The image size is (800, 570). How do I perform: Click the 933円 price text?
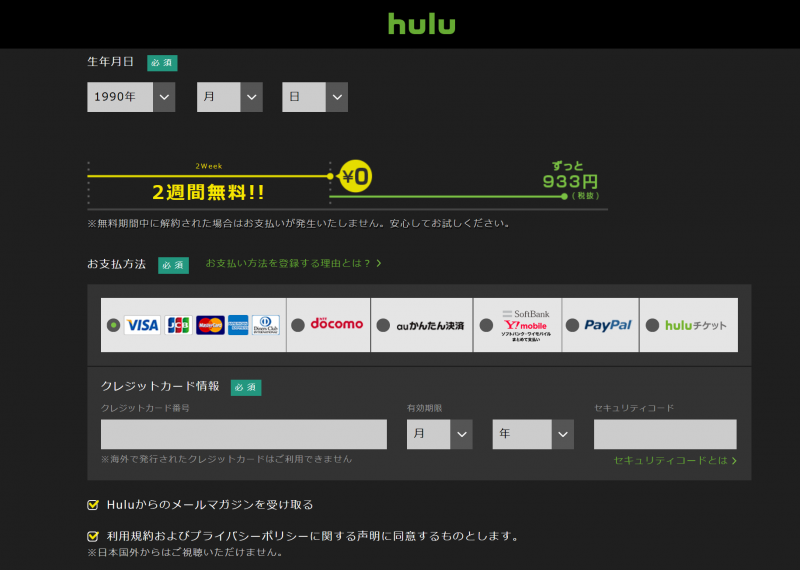570,181
